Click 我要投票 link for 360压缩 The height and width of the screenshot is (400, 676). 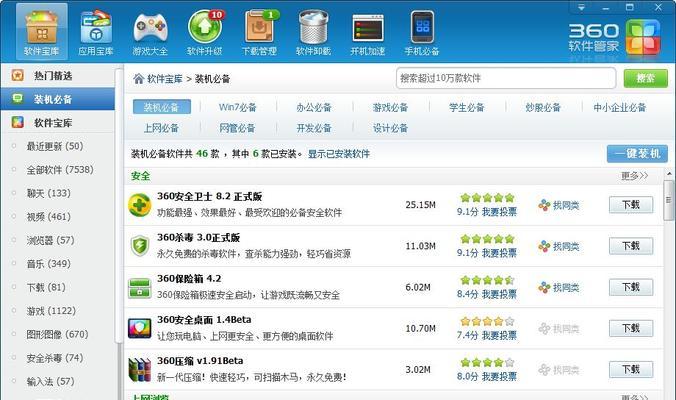tap(499, 376)
